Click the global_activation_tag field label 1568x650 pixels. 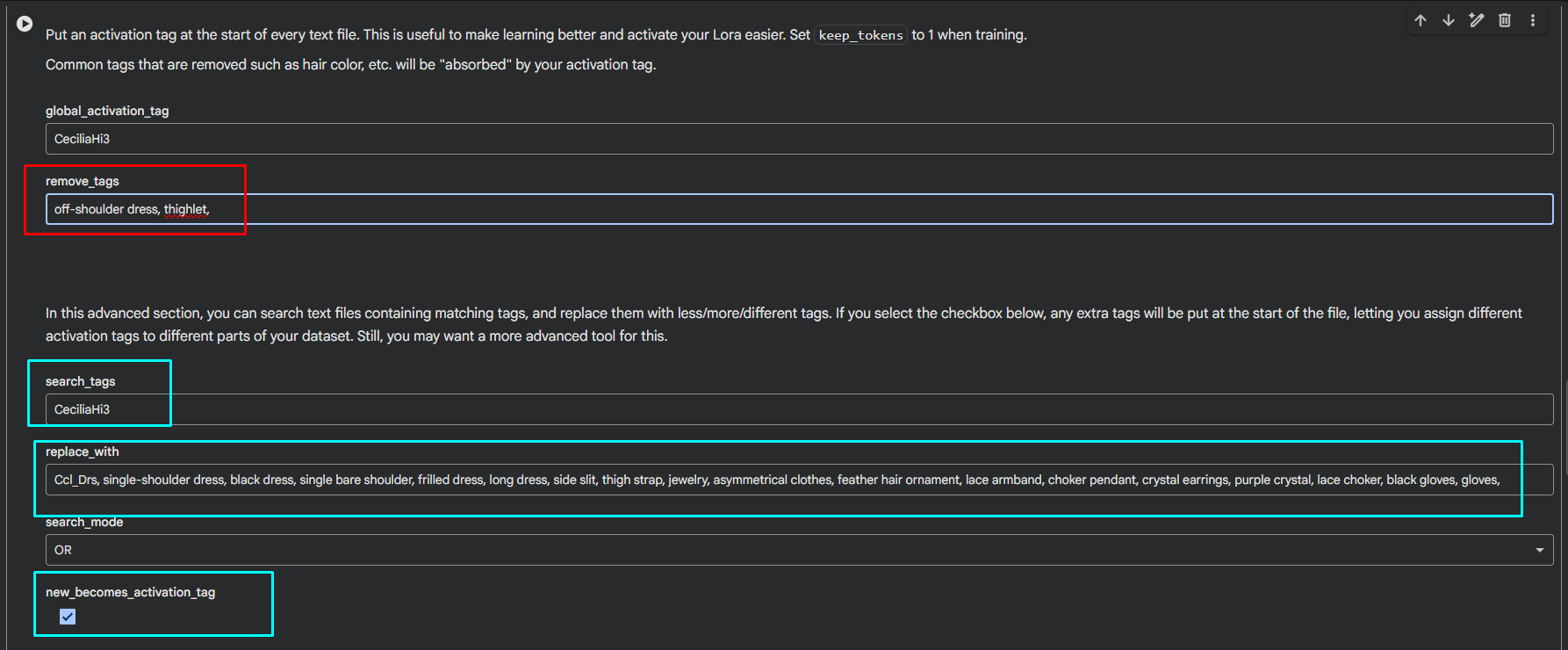[107, 111]
